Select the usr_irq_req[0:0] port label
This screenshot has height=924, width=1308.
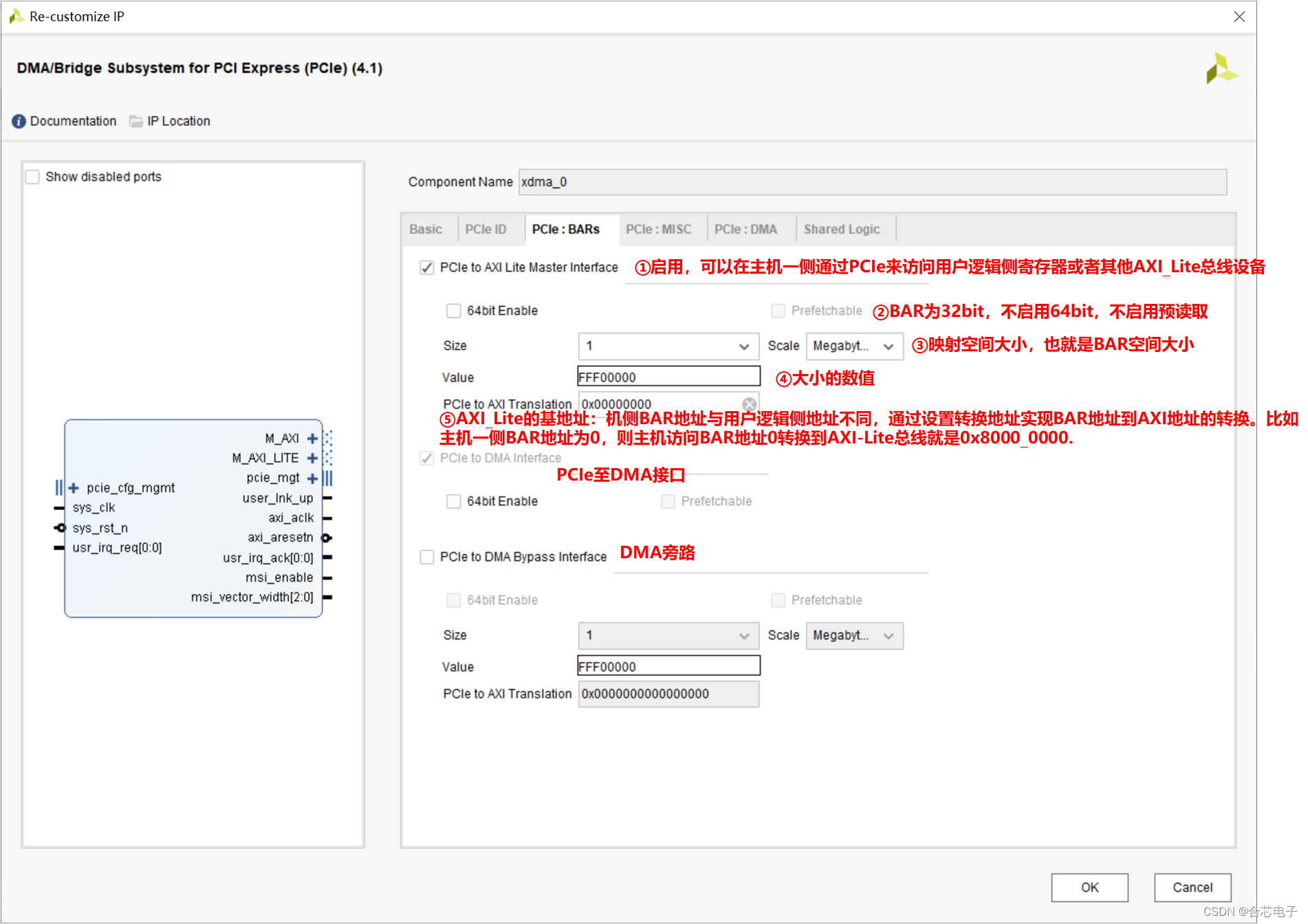117,548
